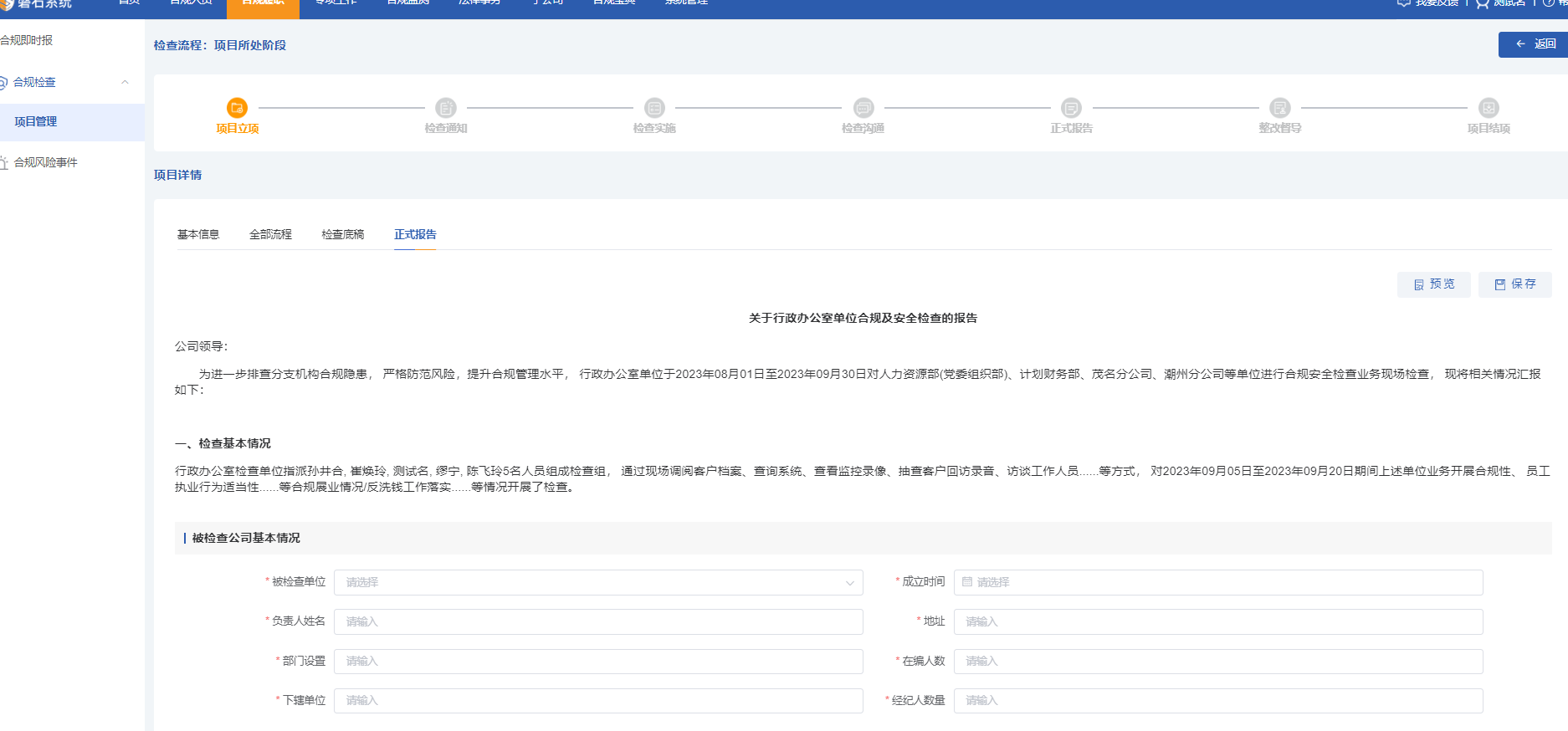Screen dimensions: 1568x731
Task: Focus the 地址 input field
Action: pyautogui.click(x=1218, y=621)
